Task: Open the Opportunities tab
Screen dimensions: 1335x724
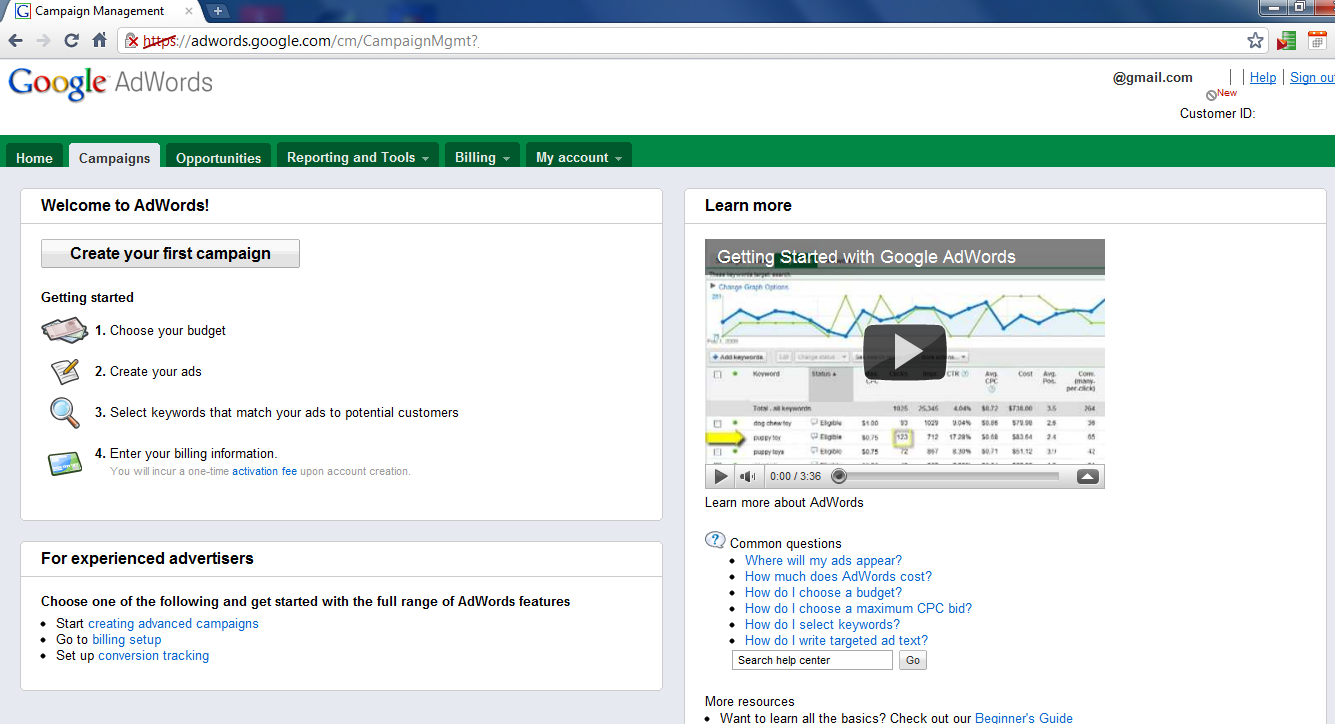Action: [218, 157]
